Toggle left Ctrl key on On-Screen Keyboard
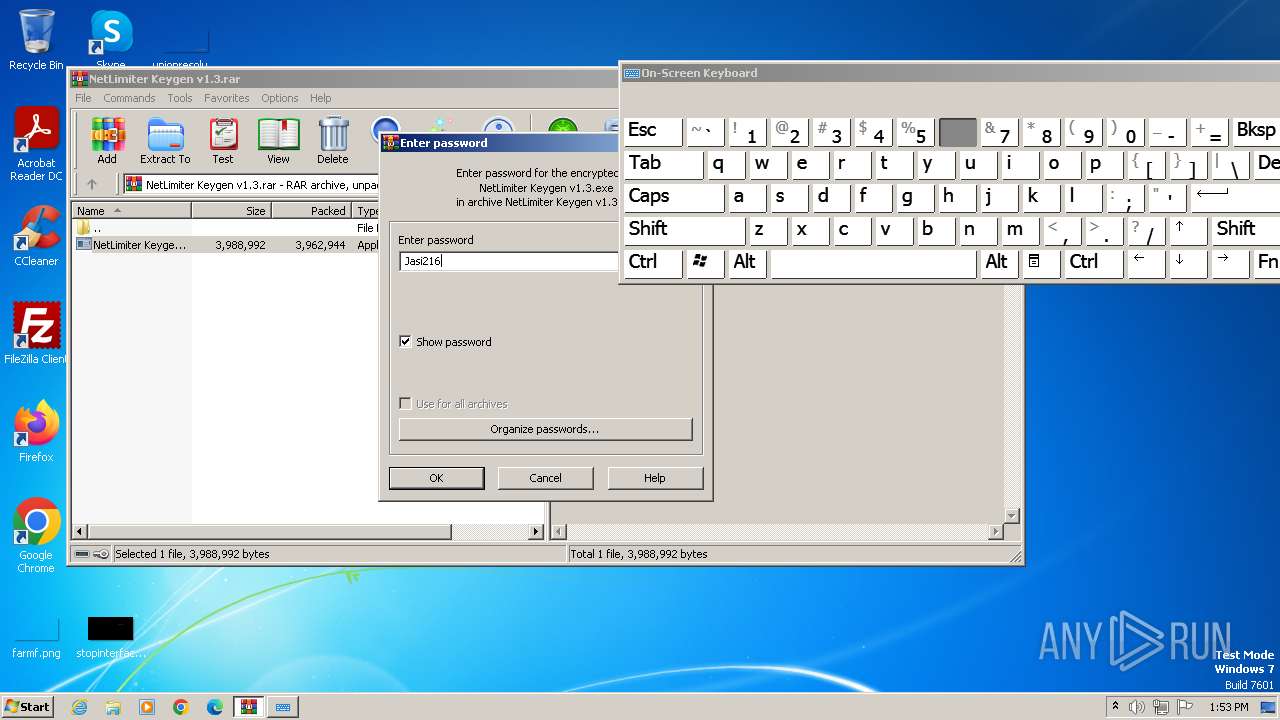This screenshot has height=720, width=1280. 653,263
